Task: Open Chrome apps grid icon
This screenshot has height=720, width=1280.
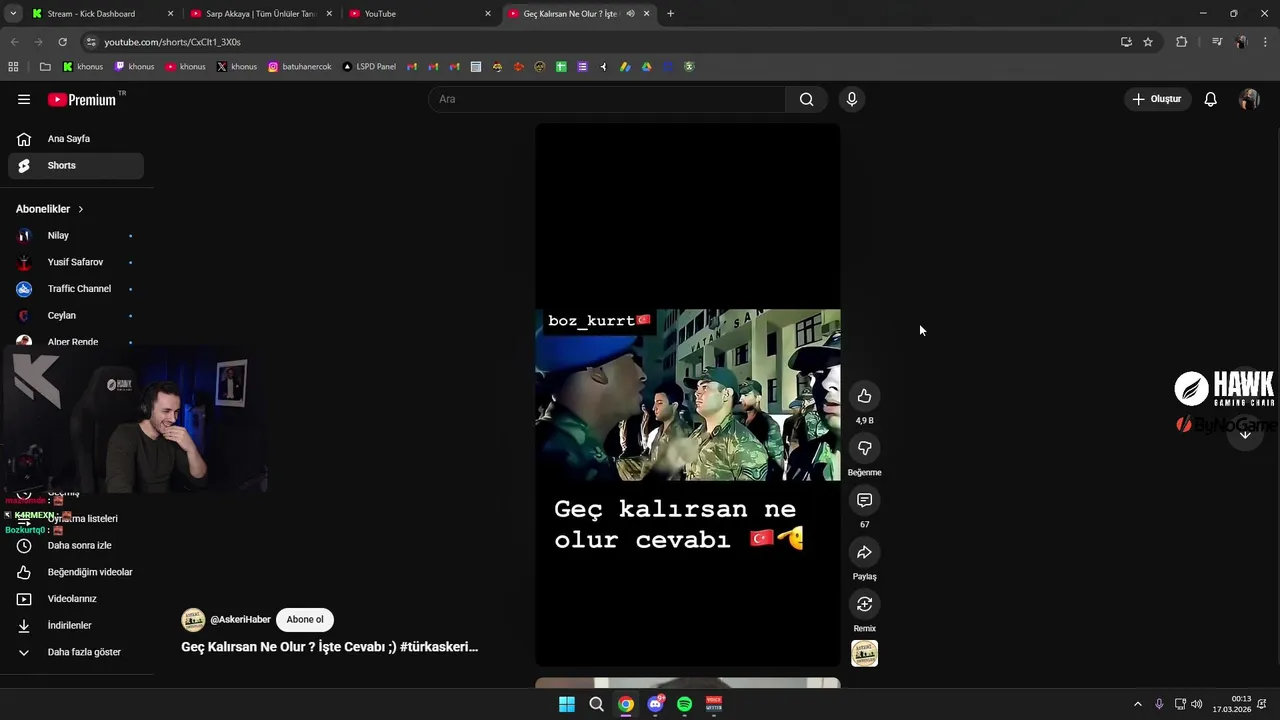Action: (x=13, y=67)
